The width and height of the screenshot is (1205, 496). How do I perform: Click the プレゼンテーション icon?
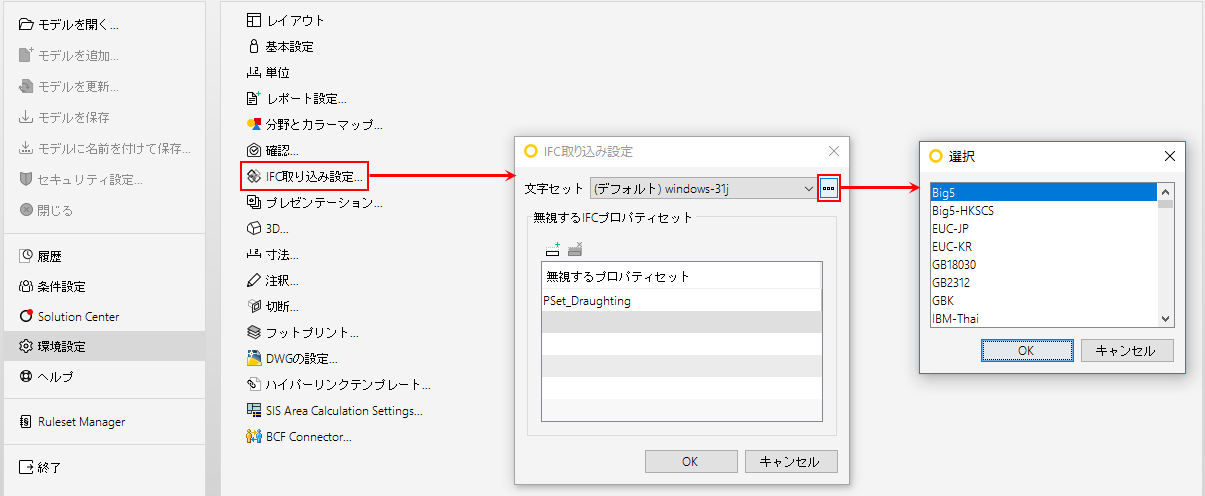click(x=254, y=202)
